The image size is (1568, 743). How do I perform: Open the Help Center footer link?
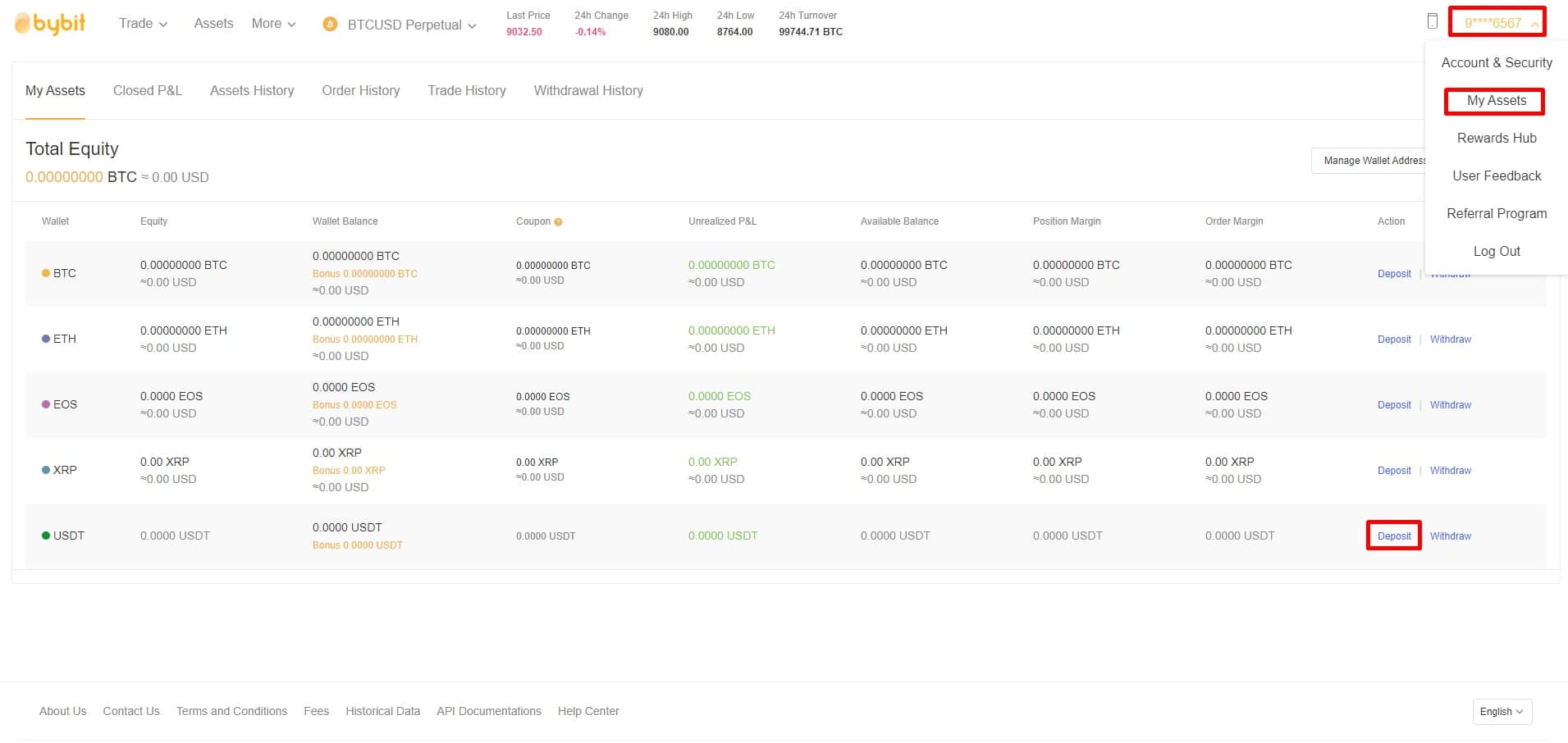588,711
